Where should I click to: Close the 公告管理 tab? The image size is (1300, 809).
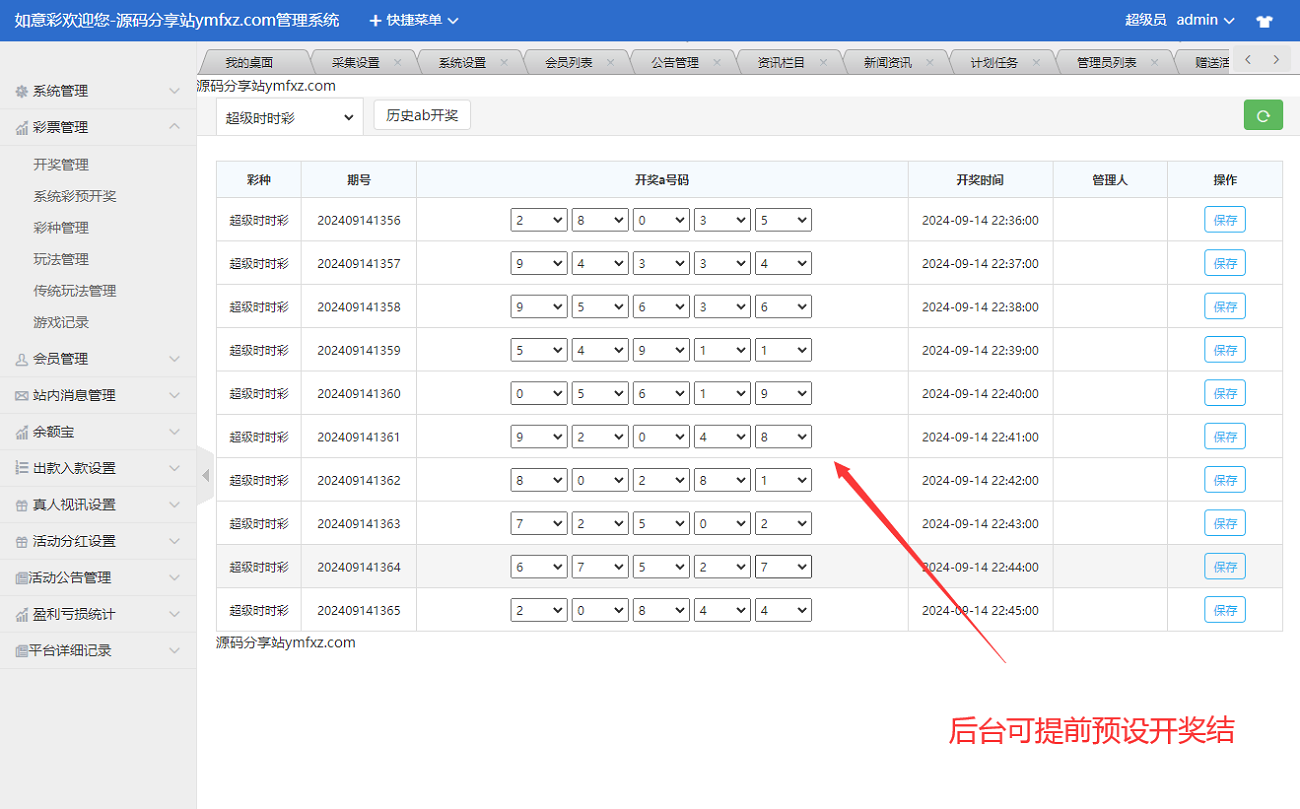pyautogui.click(x=717, y=62)
